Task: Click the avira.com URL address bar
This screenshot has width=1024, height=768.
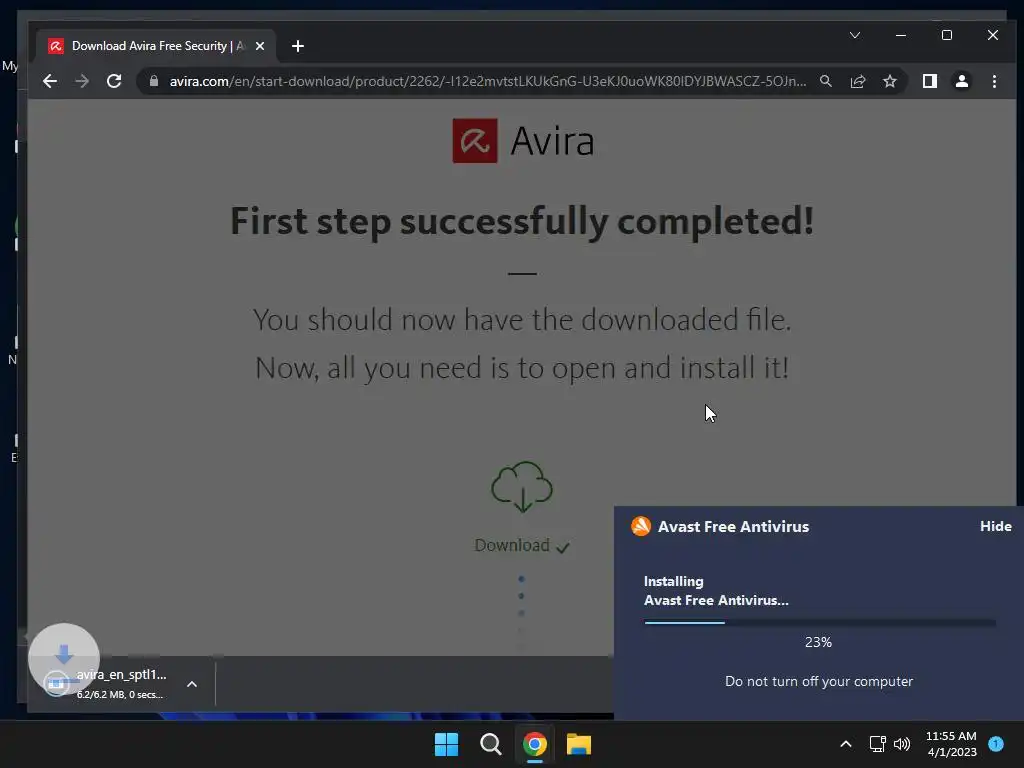Action: (x=487, y=81)
